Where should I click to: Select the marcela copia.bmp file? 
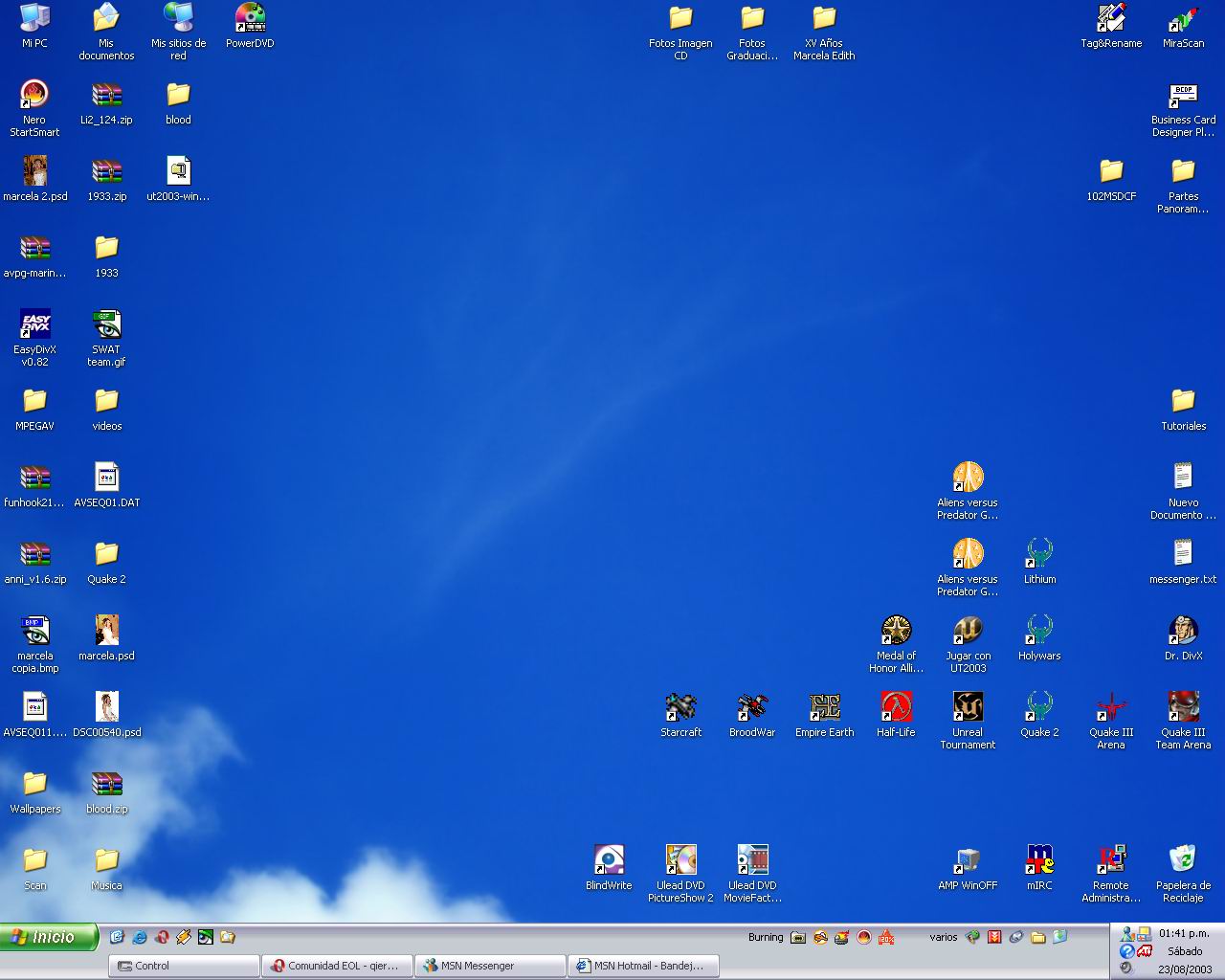click(34, 630)
